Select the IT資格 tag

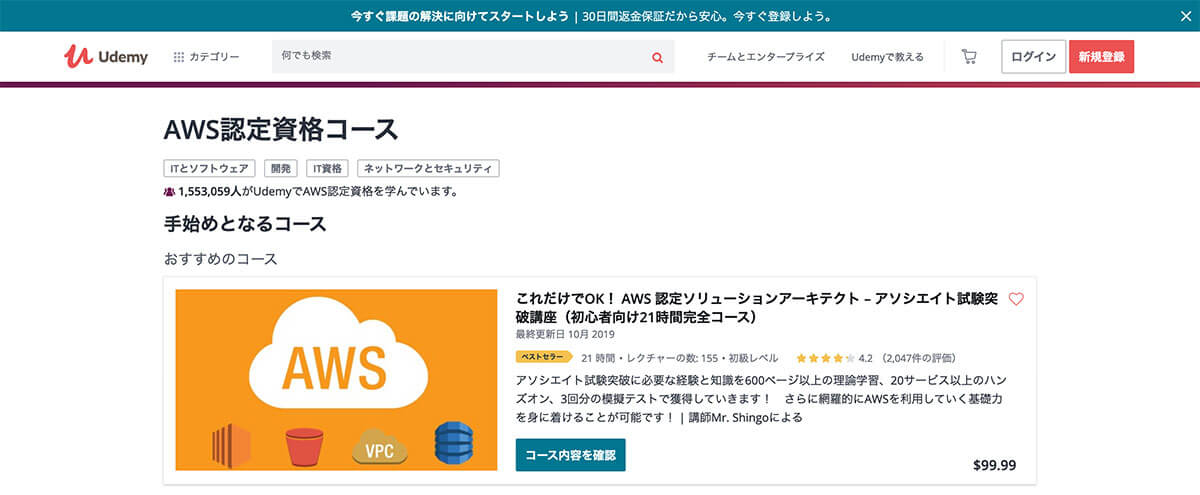coord(327,169)
